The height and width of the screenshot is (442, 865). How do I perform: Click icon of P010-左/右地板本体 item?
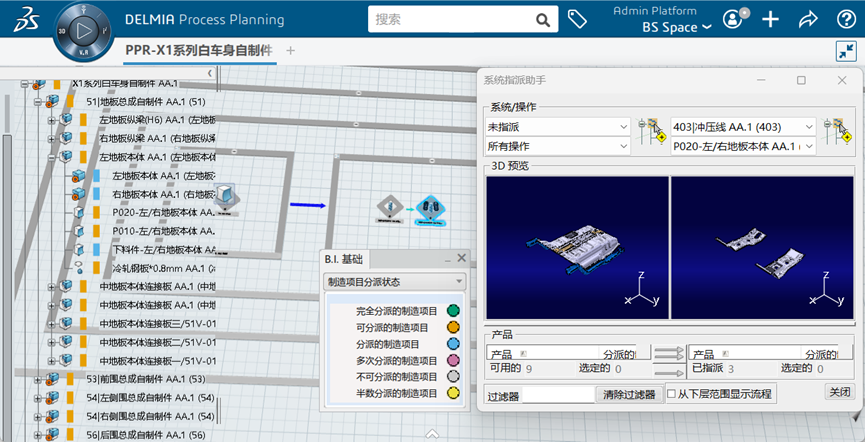[x=78, y=231]
